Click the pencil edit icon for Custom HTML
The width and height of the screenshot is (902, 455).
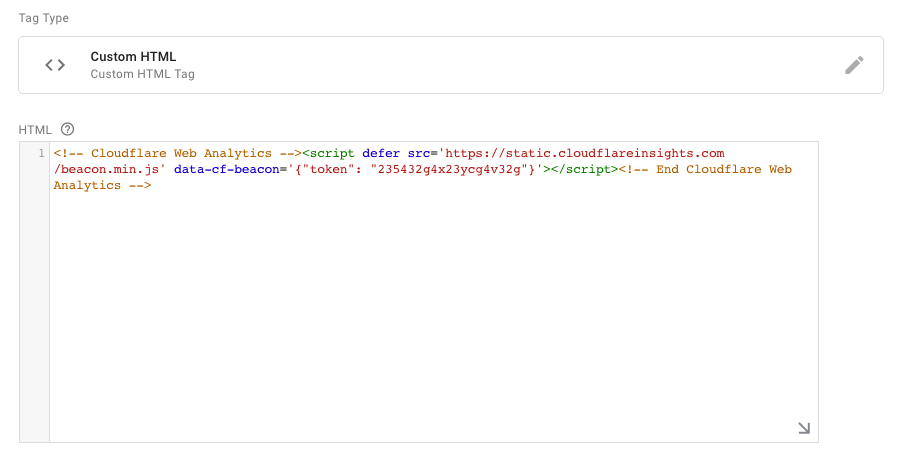(854, 65)
